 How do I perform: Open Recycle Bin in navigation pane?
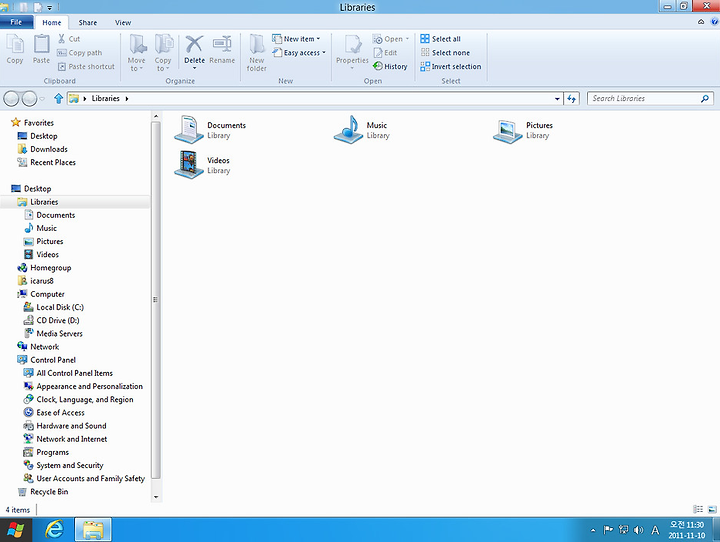[x=49, y=491]
